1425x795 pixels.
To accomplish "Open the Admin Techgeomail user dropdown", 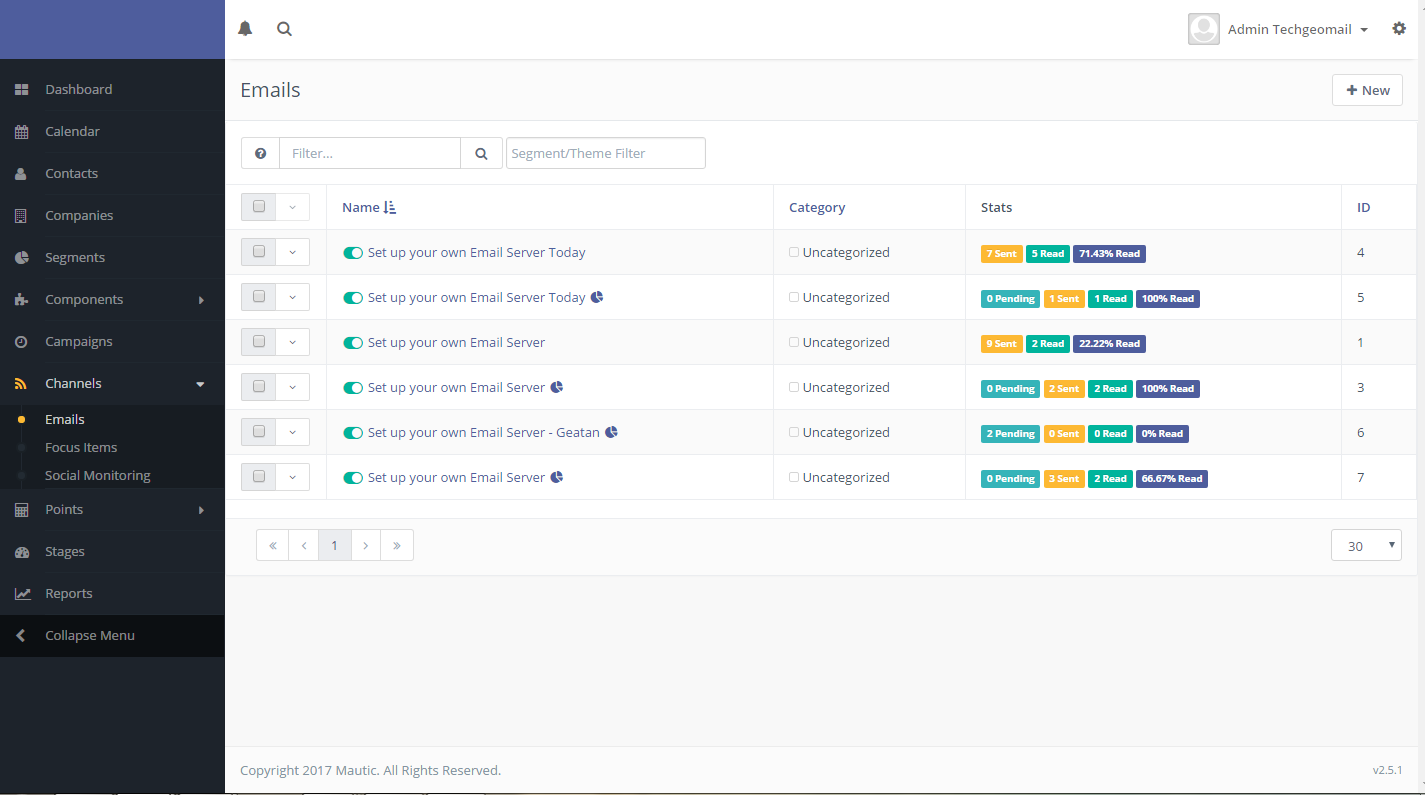I will pos(1297,30).
